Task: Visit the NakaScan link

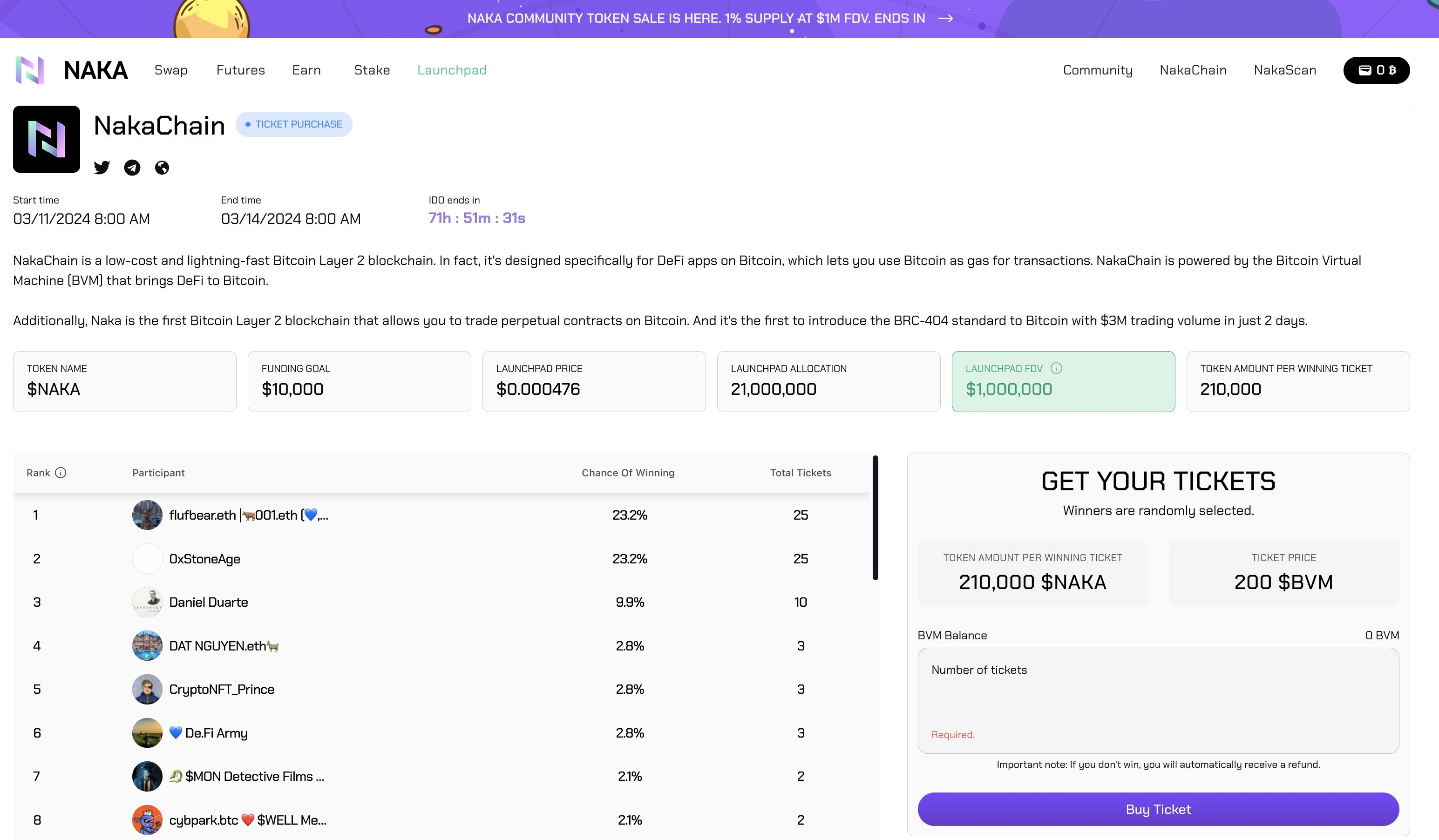Action: point(1285,70)
